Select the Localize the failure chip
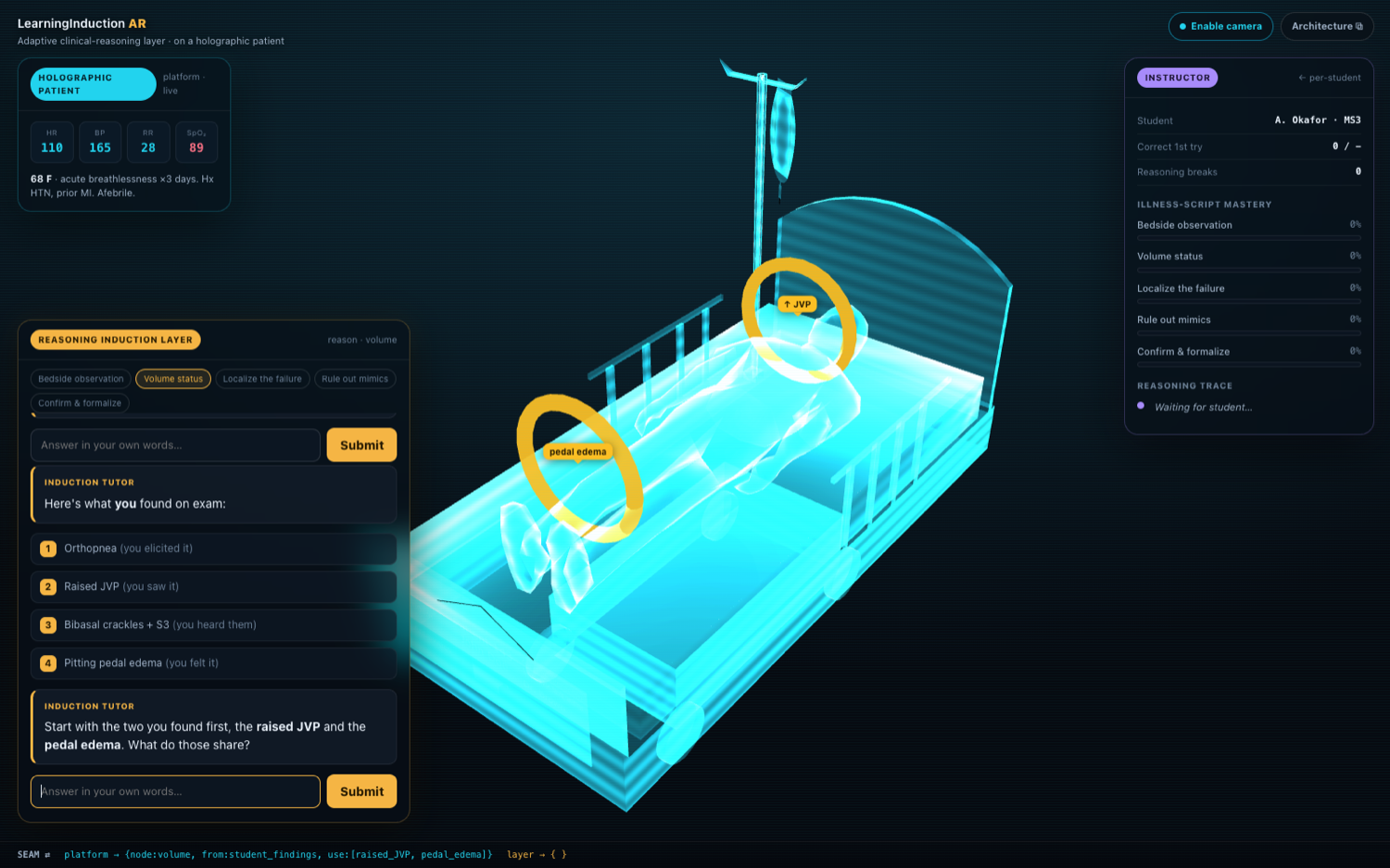 (262, 379)
